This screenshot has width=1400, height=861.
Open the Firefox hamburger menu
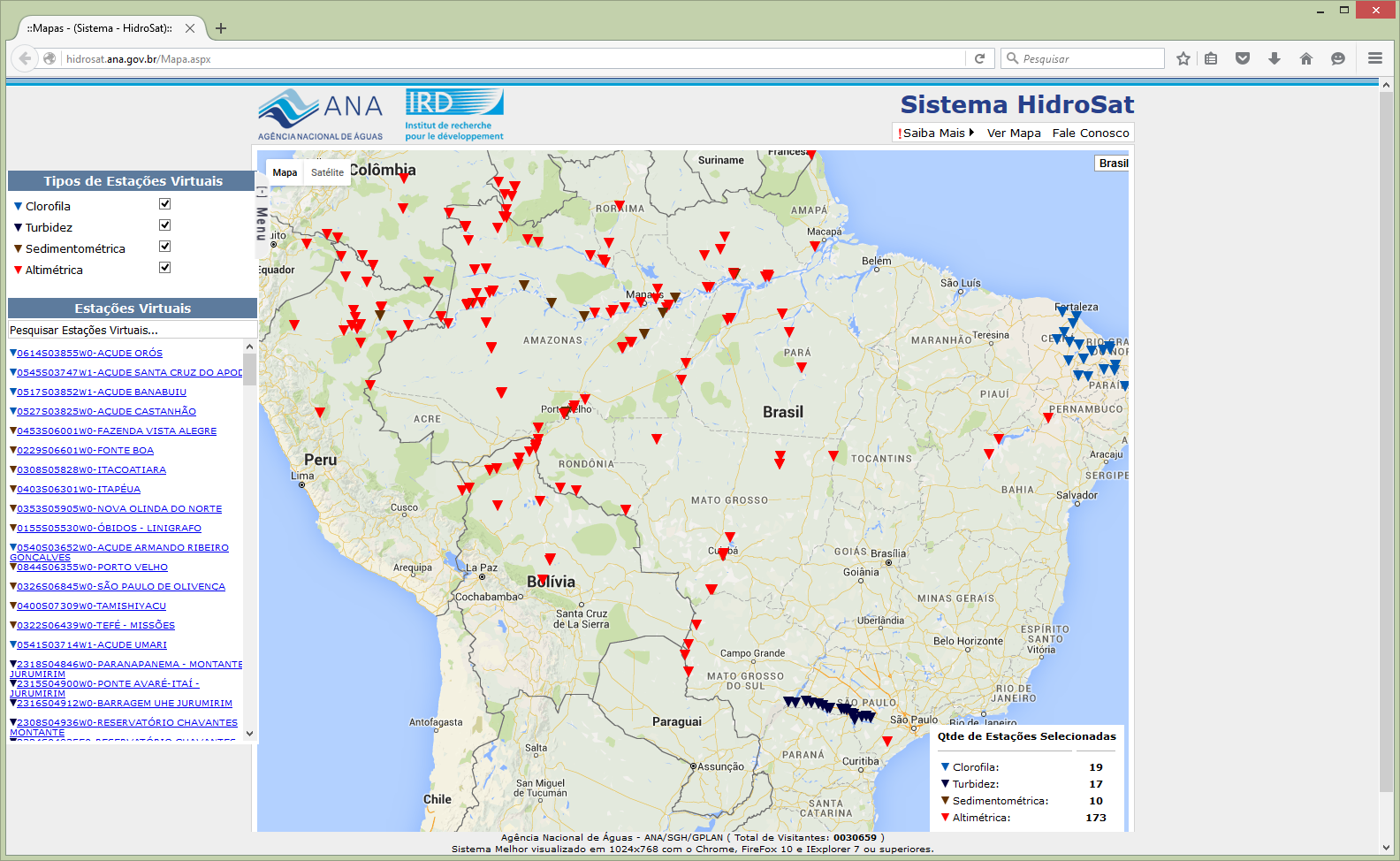pyautogui.click(x=1374, y=58)
